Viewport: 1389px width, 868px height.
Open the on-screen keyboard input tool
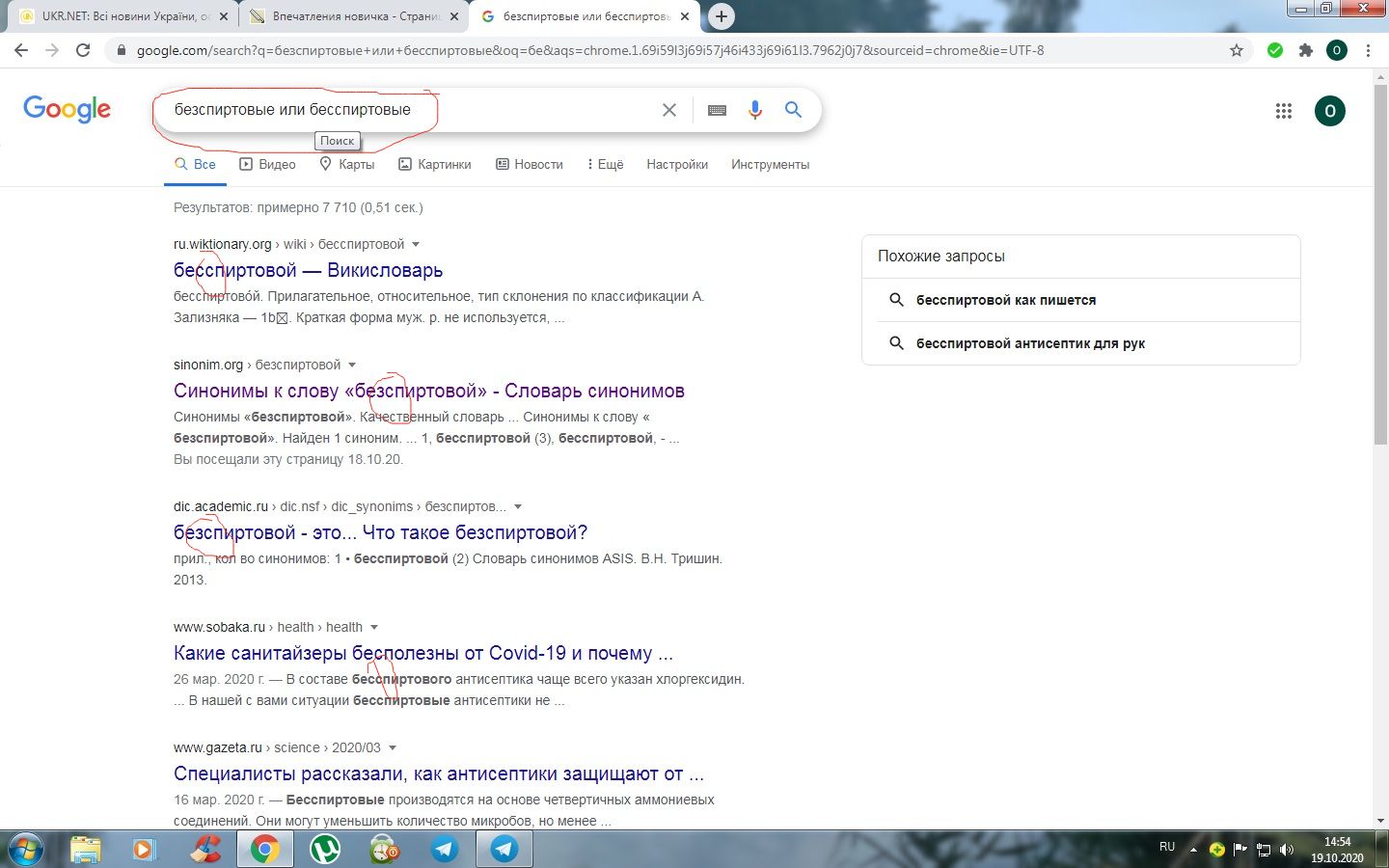tap(717, 110)
